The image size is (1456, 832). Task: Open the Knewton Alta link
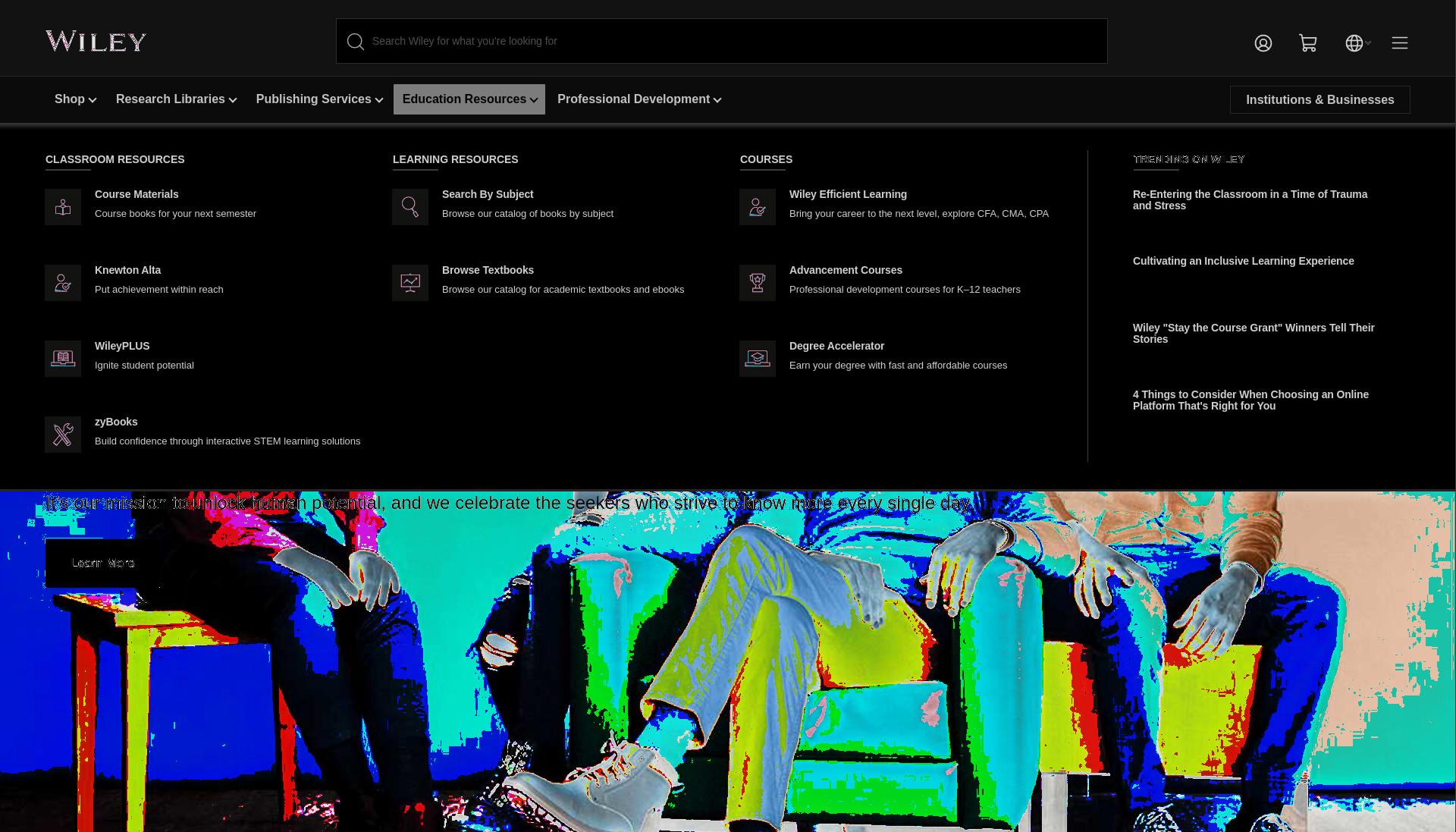[127, 270]
